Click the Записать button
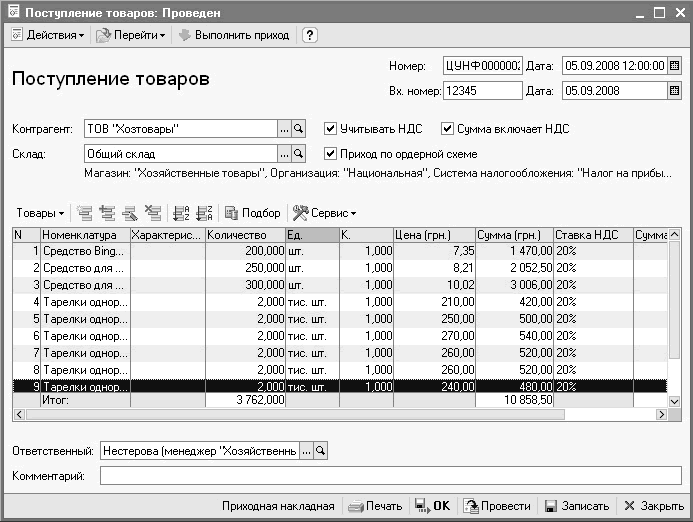 [x=575, y=506]
